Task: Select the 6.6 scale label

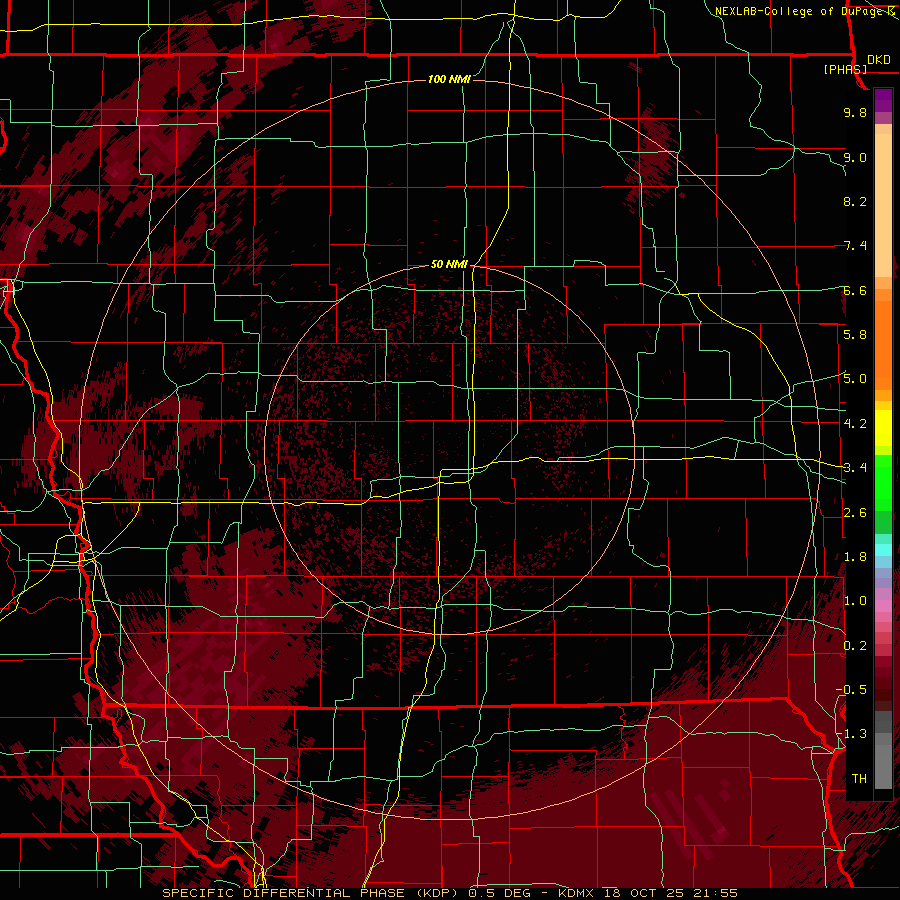Action: point(855,290)
